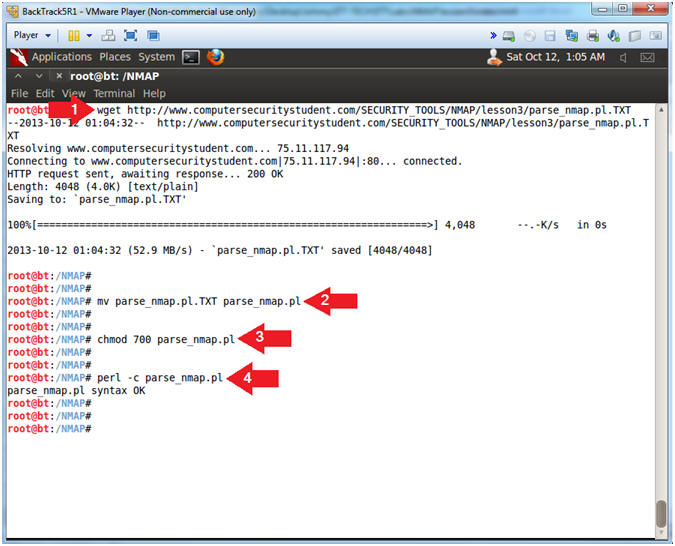Click the user switcher icon in panel

[494, 57]
